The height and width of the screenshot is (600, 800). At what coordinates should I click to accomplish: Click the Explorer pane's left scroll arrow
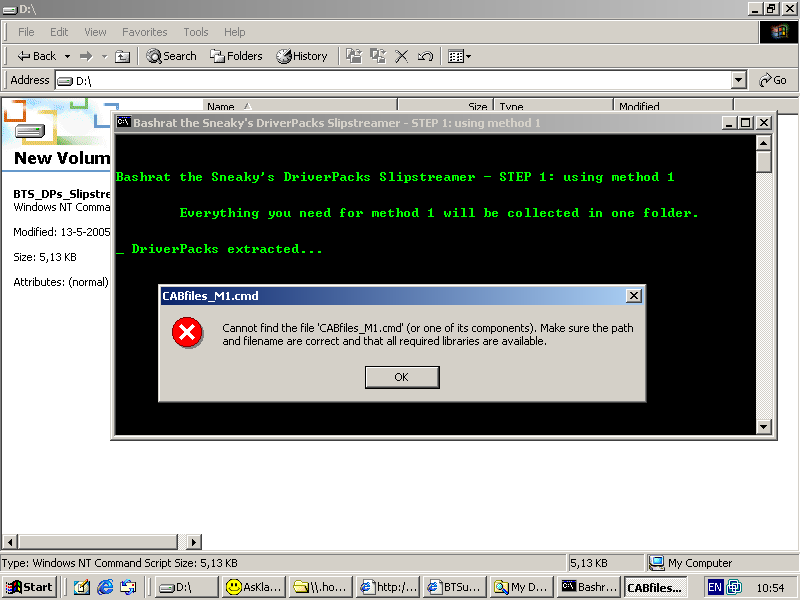tap(10, 541)
